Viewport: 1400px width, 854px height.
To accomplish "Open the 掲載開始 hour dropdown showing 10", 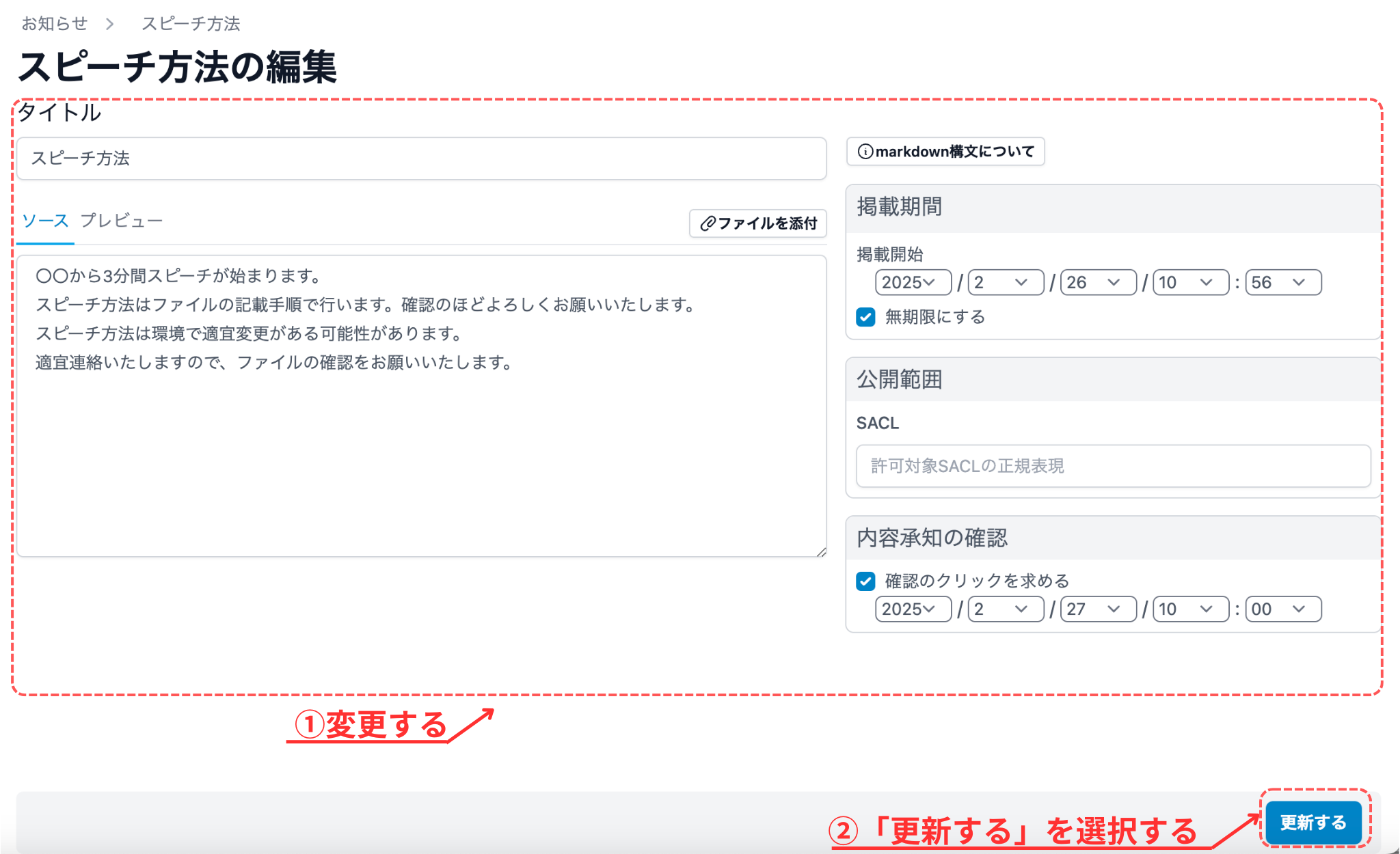I will tap(1189, 282).
